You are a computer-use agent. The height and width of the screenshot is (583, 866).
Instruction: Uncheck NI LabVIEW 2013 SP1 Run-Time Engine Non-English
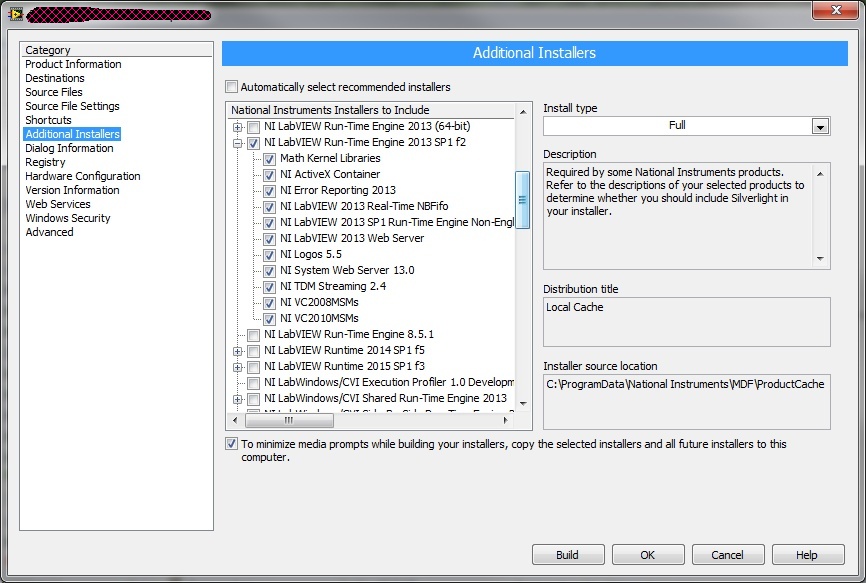pos(270,223)
